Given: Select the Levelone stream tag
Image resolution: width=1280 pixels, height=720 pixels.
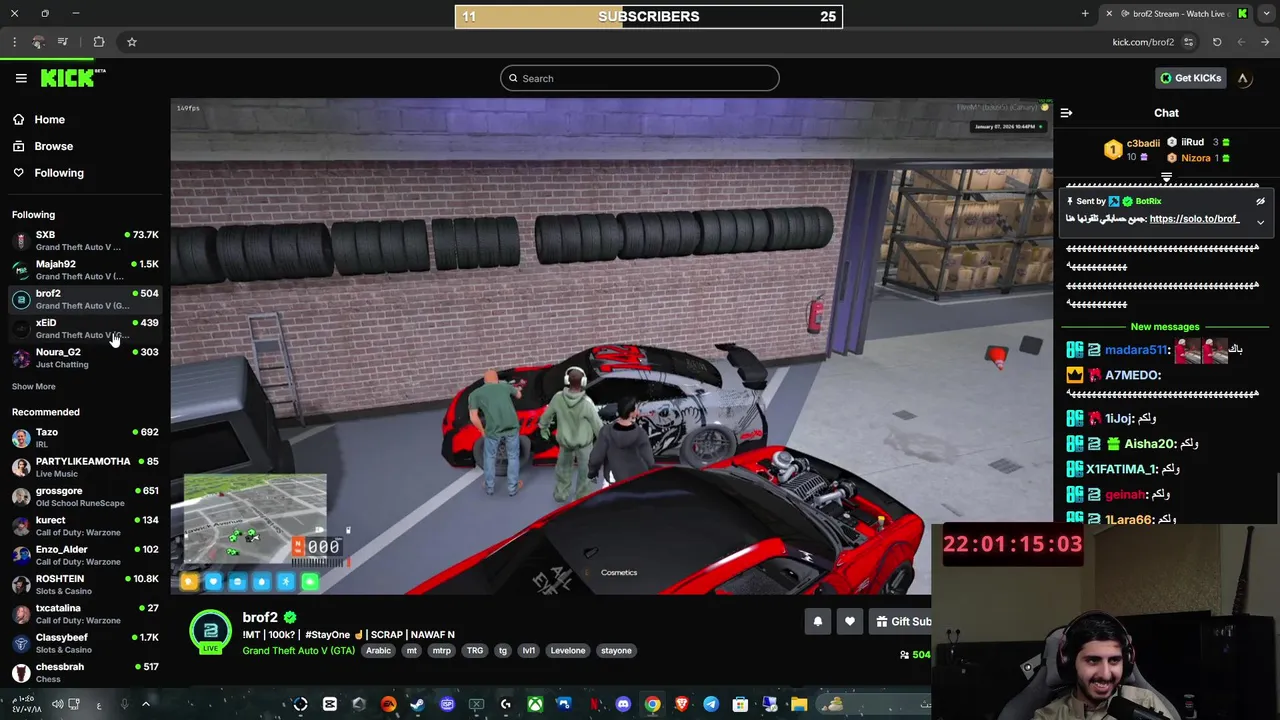Looking at the screenshot, I should coord(567,650).
